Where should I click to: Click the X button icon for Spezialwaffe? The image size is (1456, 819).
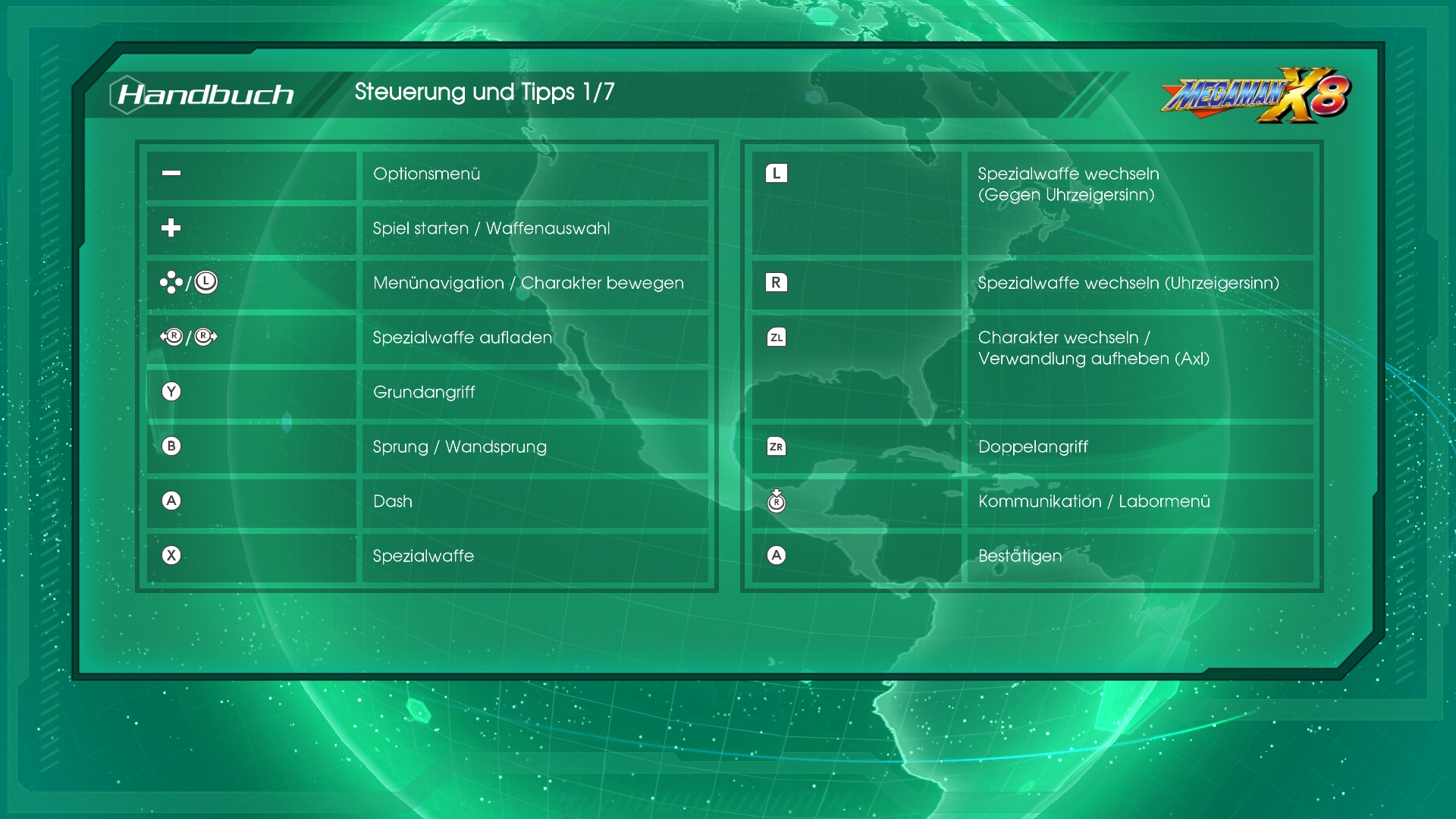coord(171,555)
